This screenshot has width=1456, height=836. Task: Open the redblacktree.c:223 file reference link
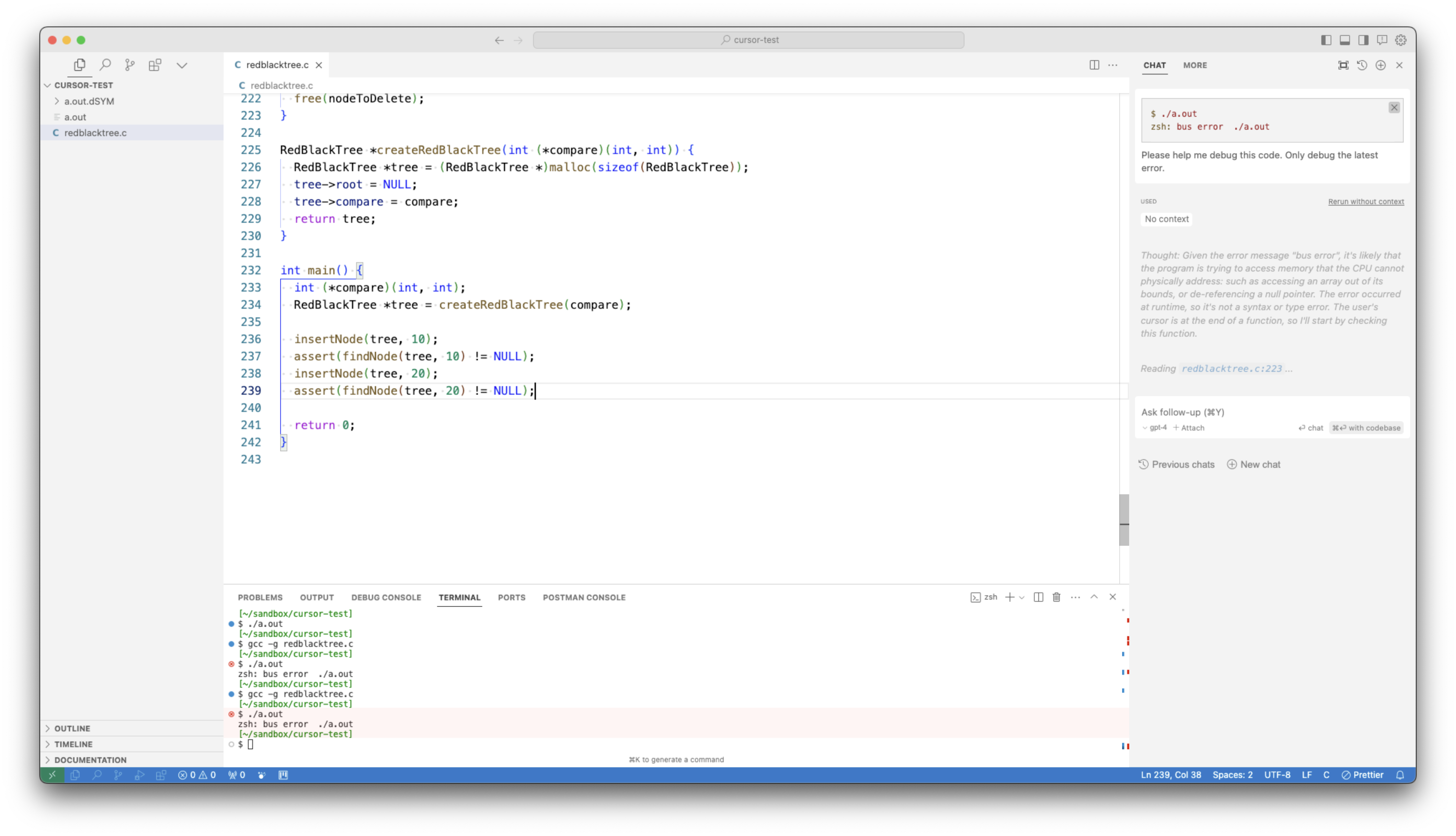click(x=1231, y=369)
